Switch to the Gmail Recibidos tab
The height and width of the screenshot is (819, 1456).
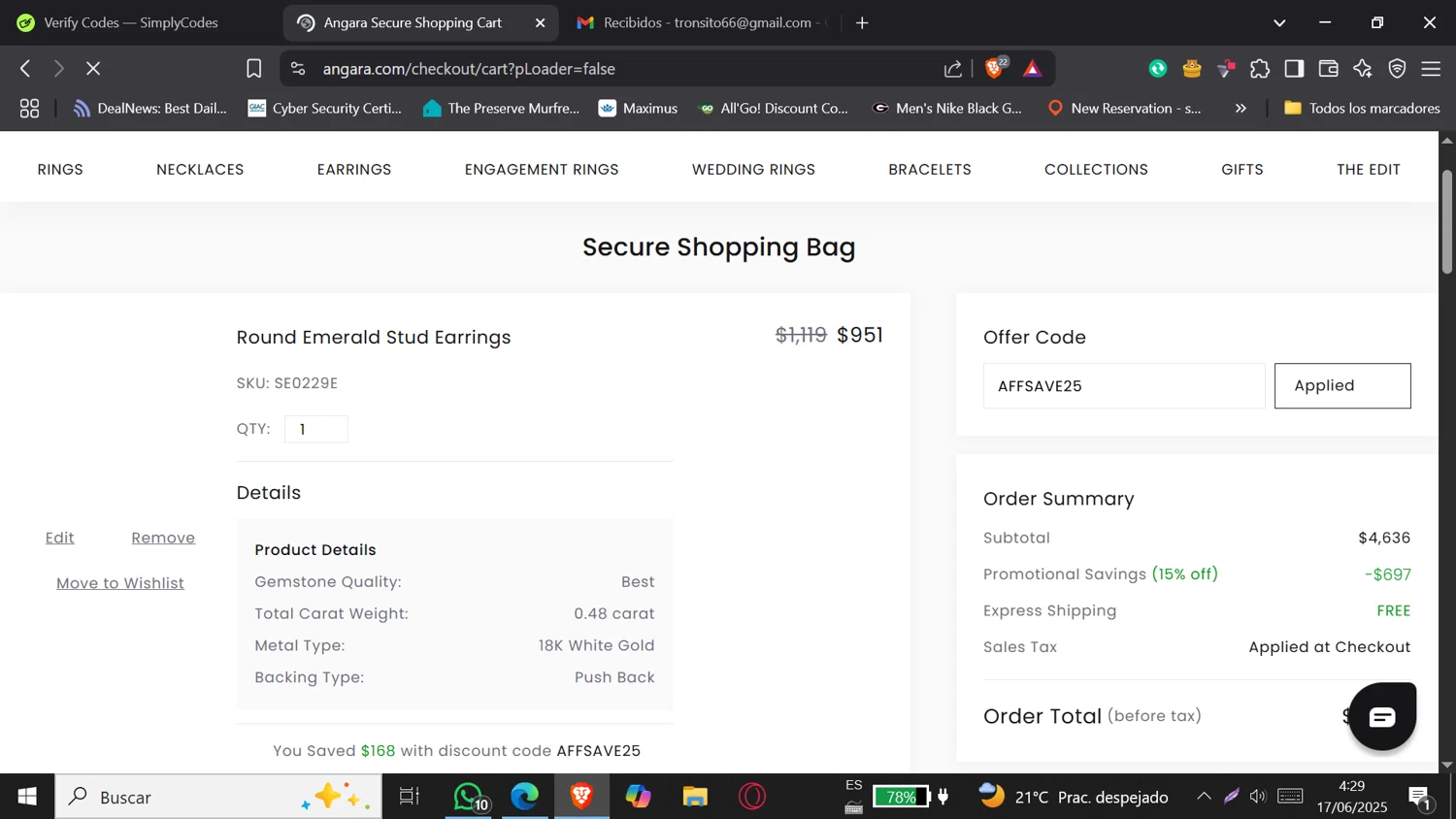click(x=703, y=22)
